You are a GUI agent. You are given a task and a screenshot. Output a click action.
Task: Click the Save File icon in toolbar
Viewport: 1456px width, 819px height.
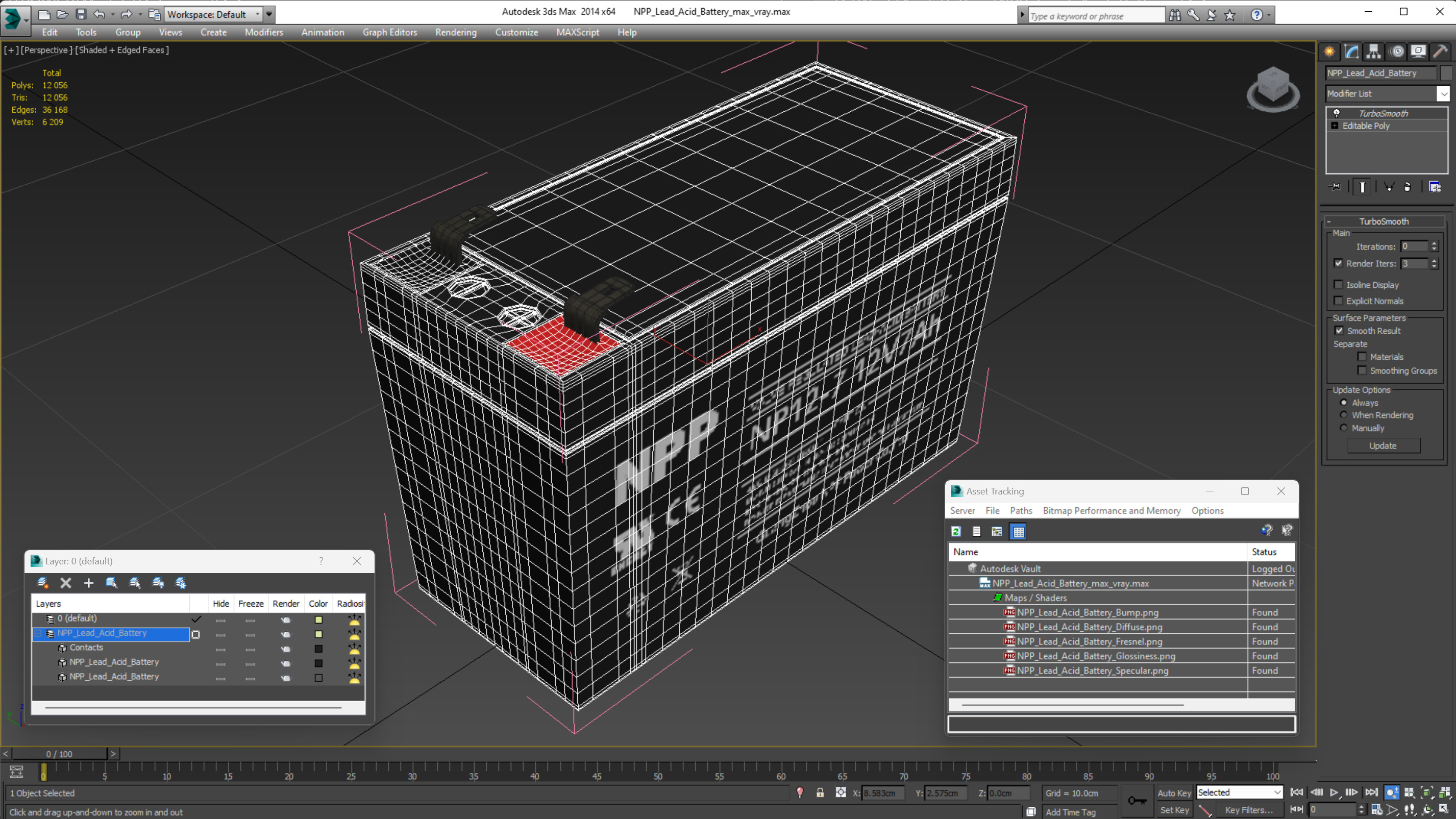point(81,14)
